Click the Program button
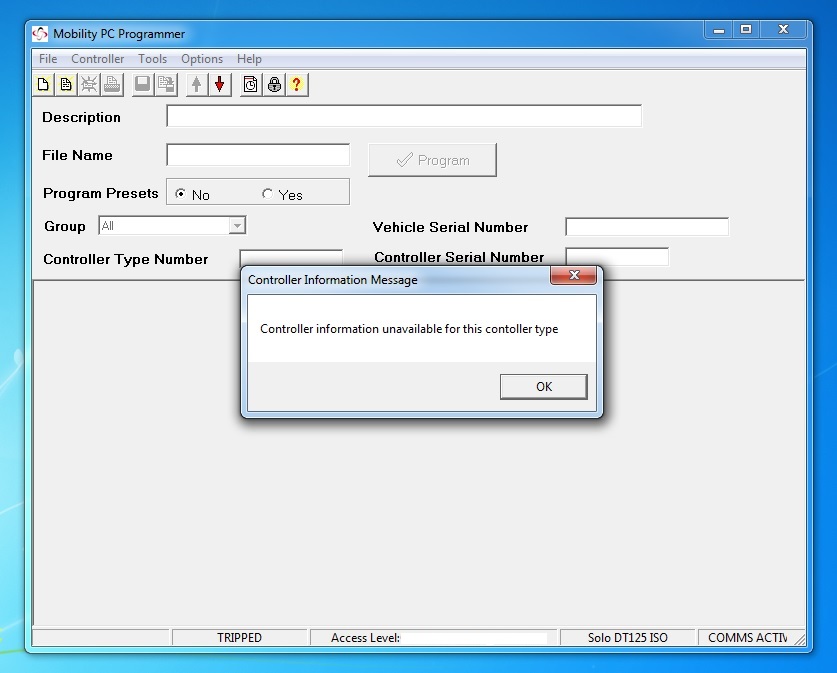 (432, 160)
